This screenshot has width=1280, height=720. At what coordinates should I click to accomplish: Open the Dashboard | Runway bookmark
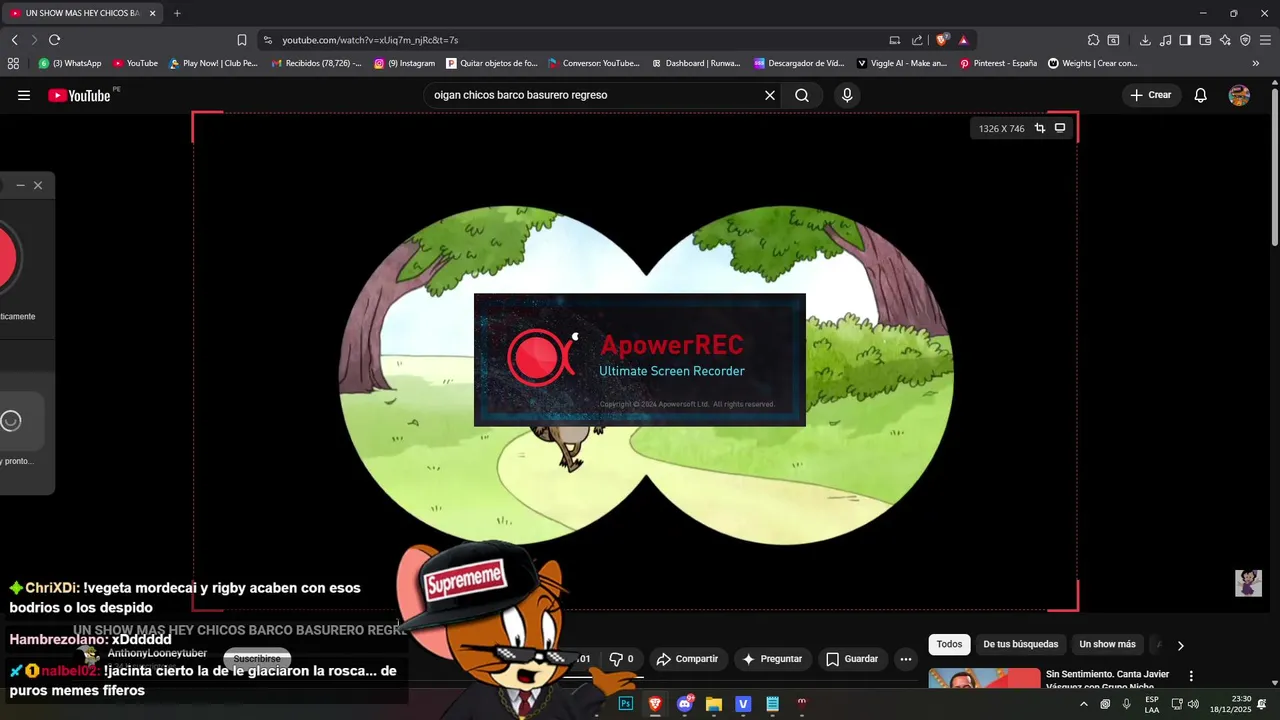pos(696,63)
